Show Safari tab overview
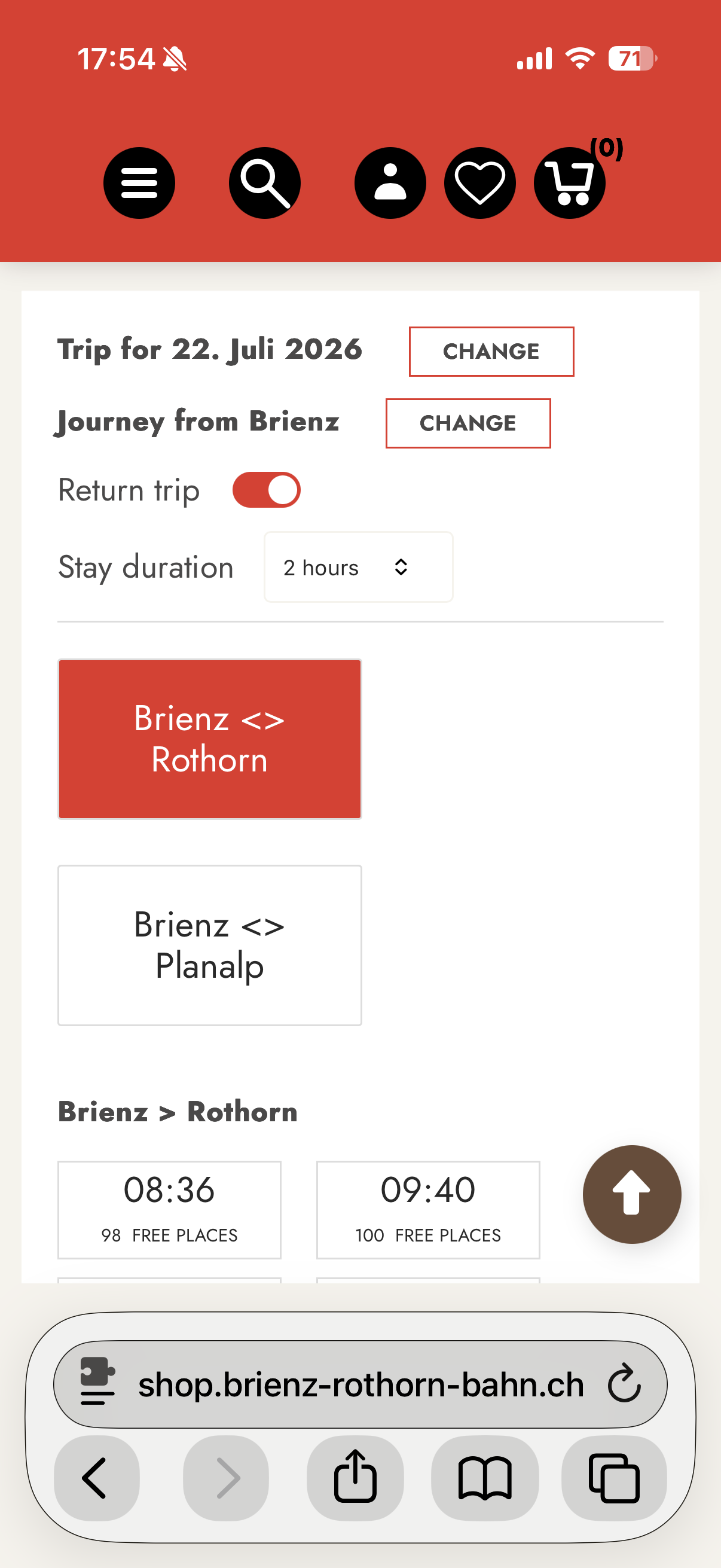This screenshot has height=1568, width=721. (x=613, y=1477)
